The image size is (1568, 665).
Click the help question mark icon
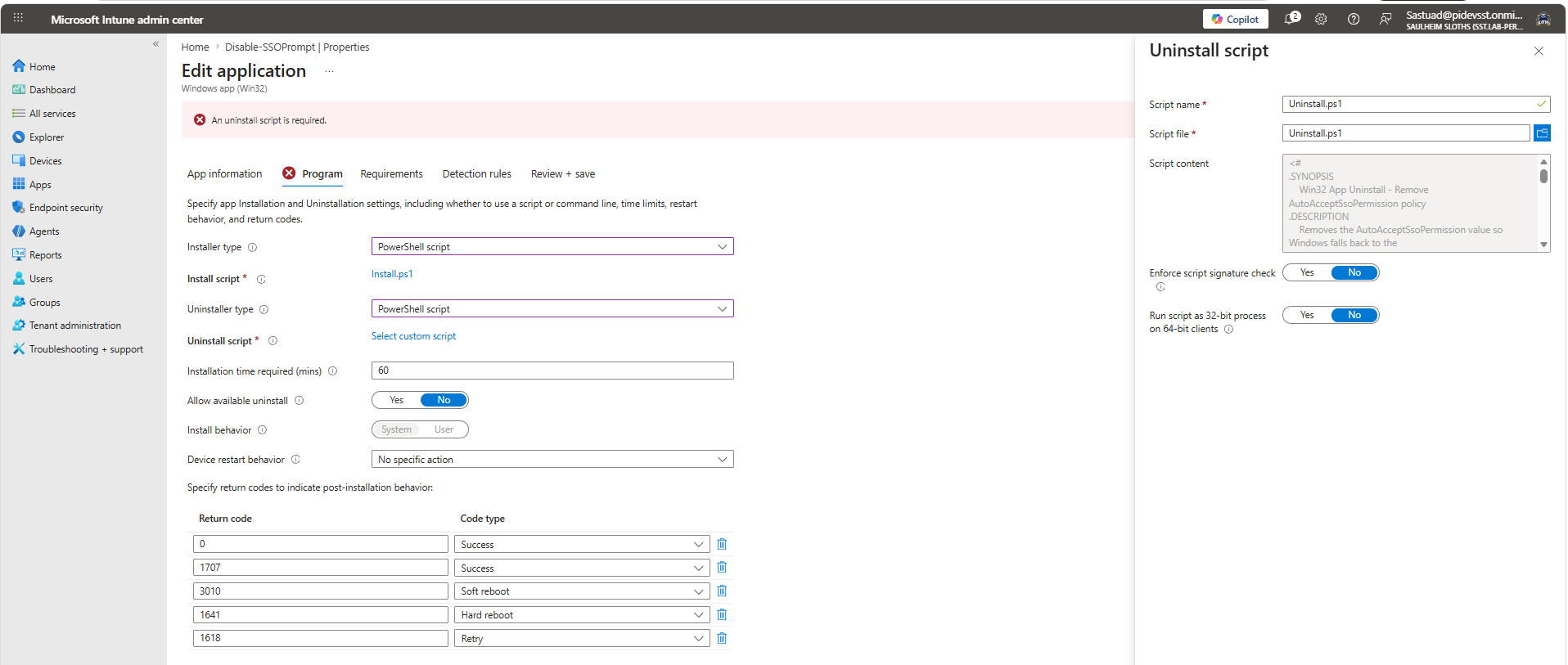coord(1354,19)
